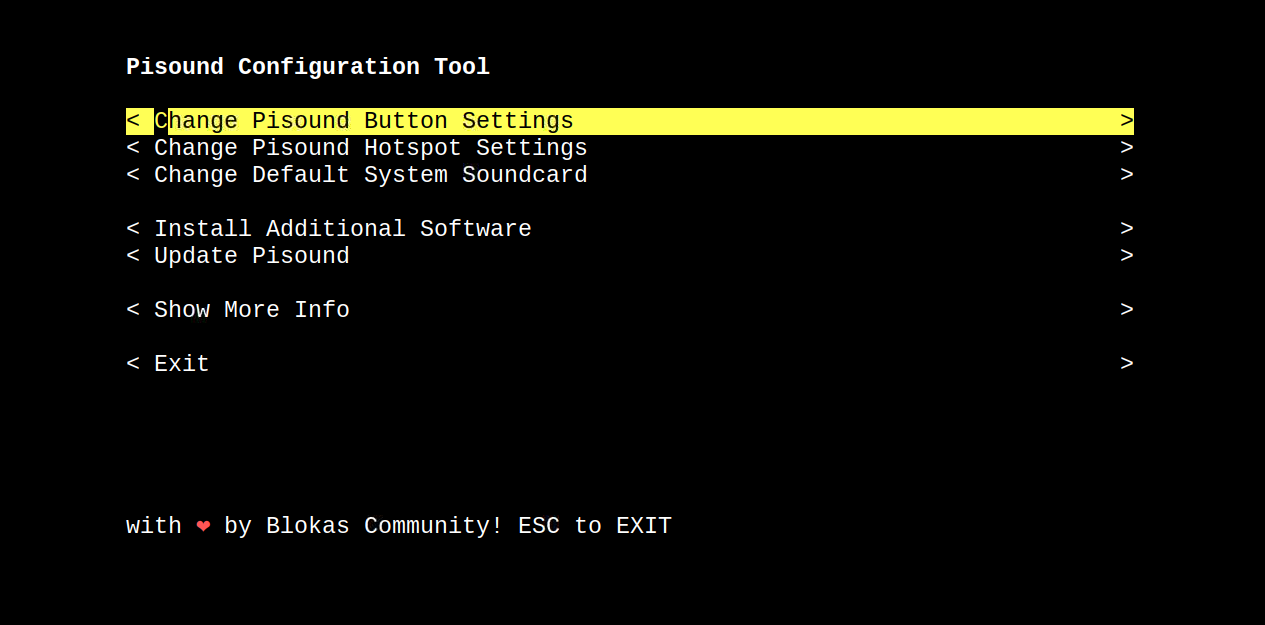Screen dimensions: 1265x625
Task: Choose Change Default System Soundcard
Action: 630,175
